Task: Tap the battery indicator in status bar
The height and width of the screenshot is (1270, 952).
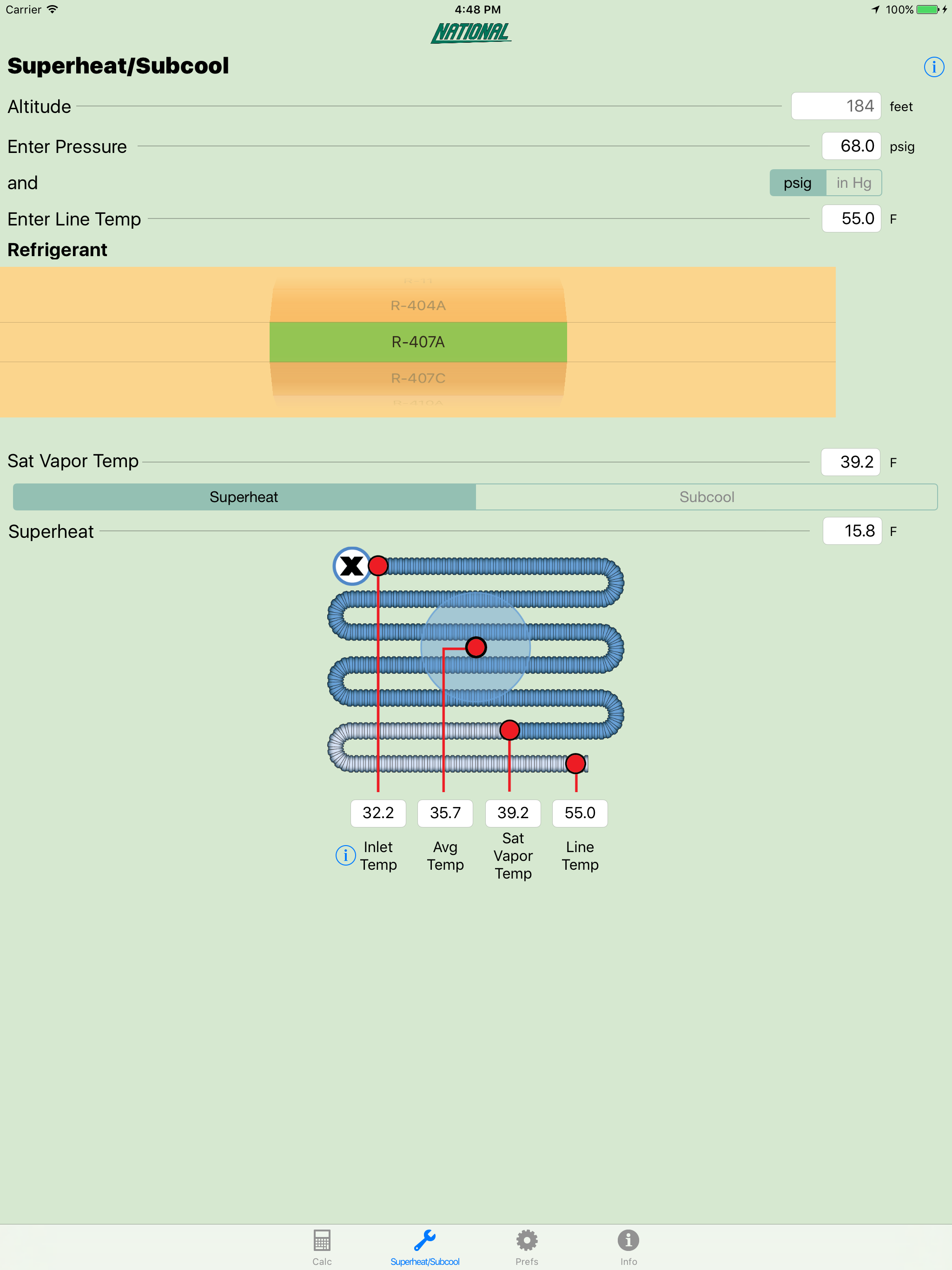Action: (x=928, y=9)
